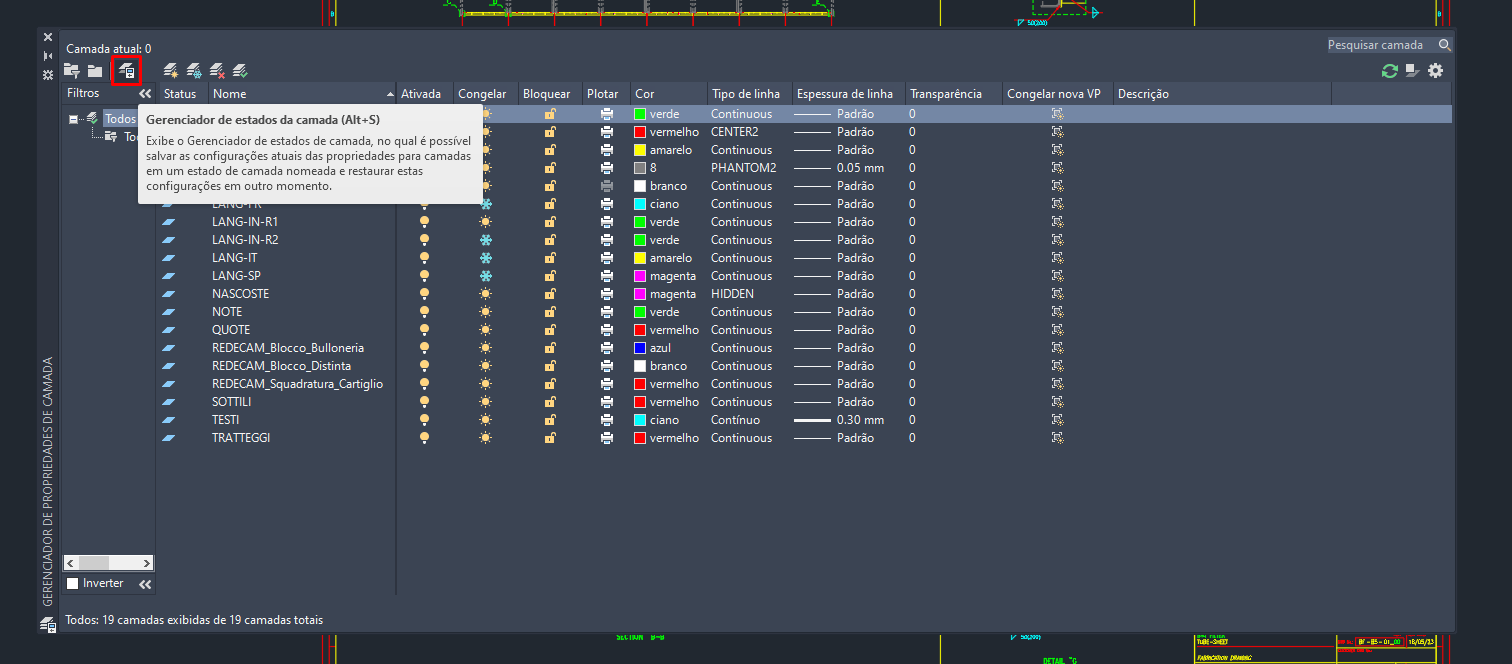Create a new group filter
Screen dimensions: 1512x664
tap(95, 70)
